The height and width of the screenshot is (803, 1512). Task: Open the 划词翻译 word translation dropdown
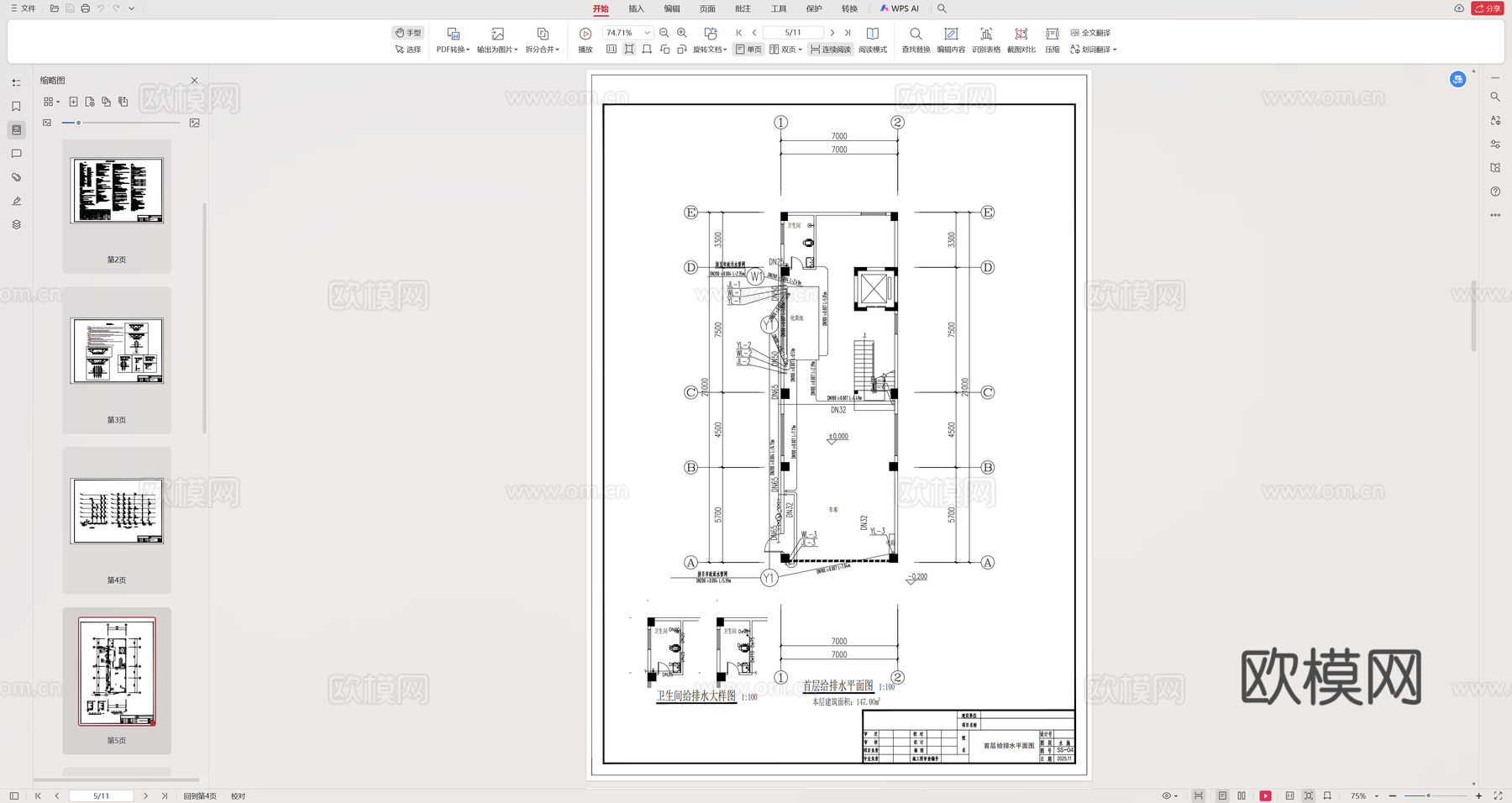(1093, 50)
